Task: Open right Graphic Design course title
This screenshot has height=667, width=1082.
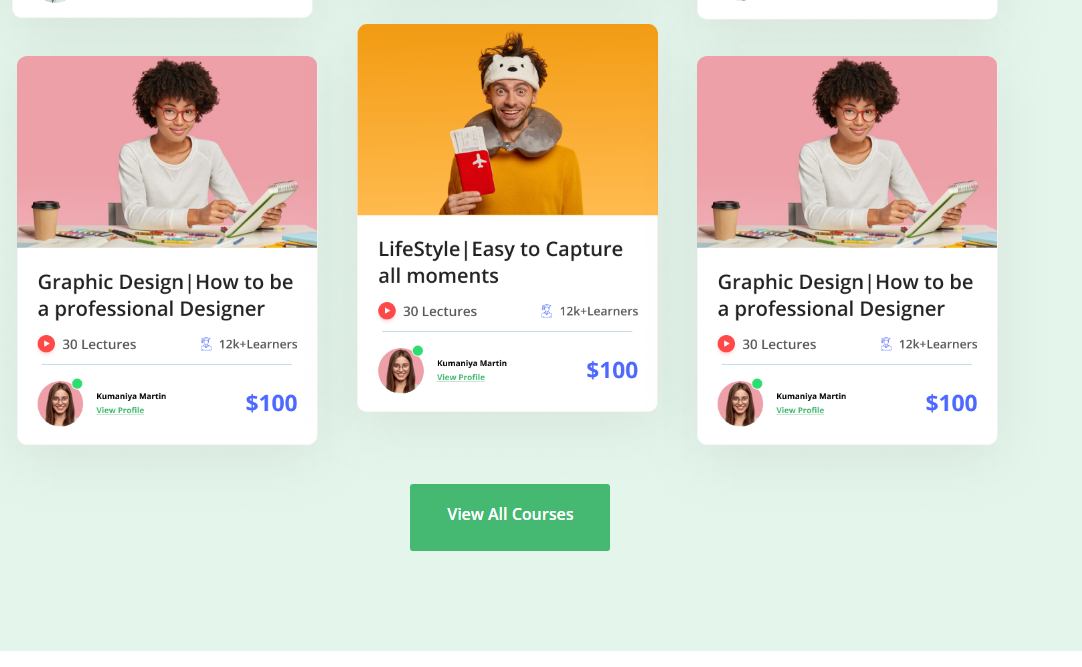Action: 845,295
